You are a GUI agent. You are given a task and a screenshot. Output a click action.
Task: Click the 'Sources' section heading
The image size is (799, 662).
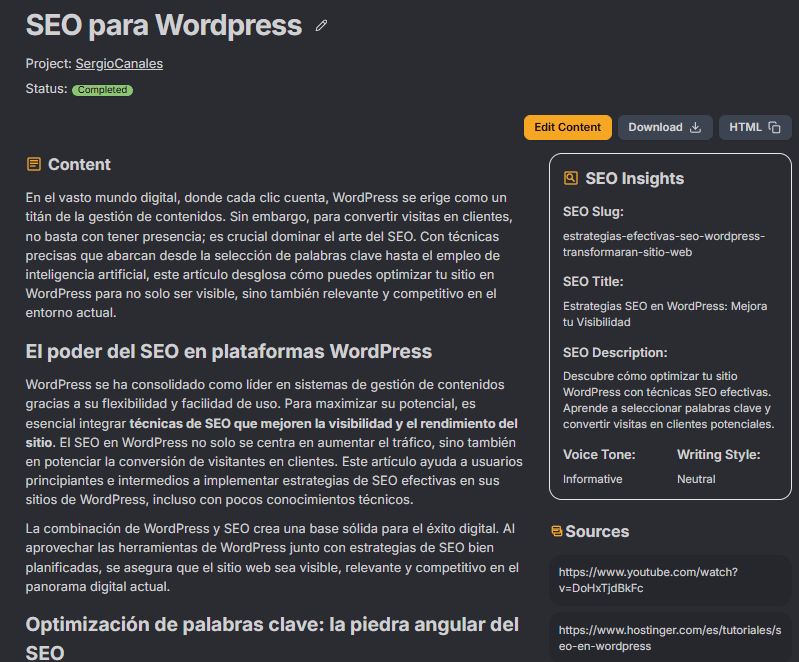(x=597, y=532)
